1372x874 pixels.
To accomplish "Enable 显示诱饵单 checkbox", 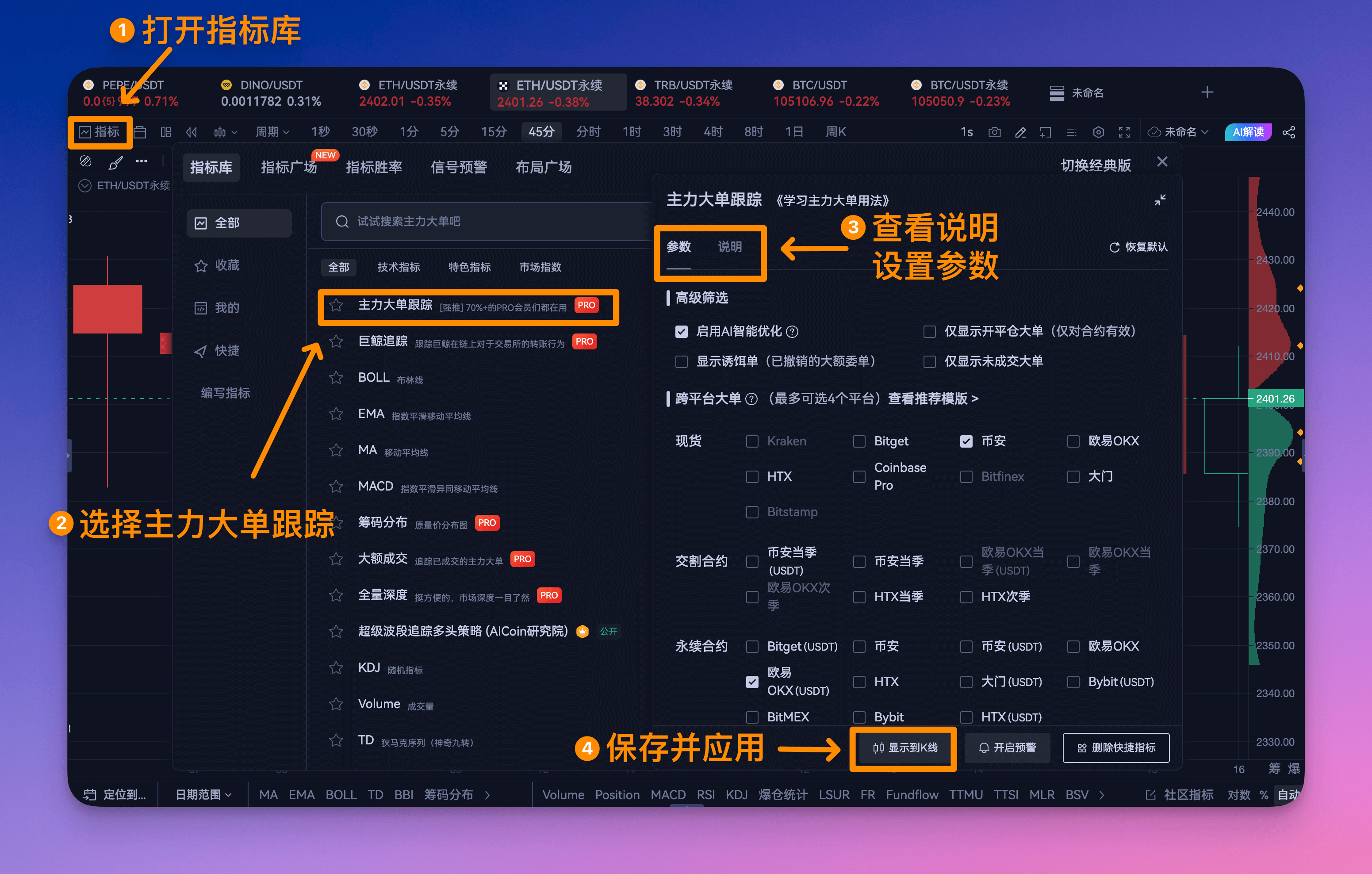I will pos(682,362).
